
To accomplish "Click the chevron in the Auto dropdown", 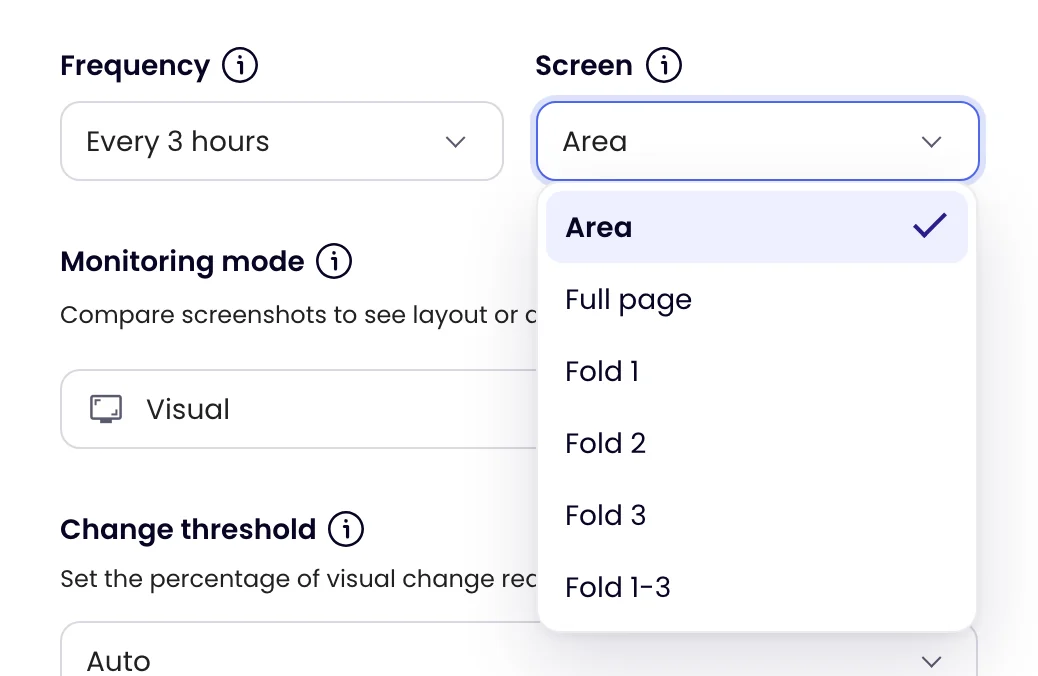I will pos(931,661).
